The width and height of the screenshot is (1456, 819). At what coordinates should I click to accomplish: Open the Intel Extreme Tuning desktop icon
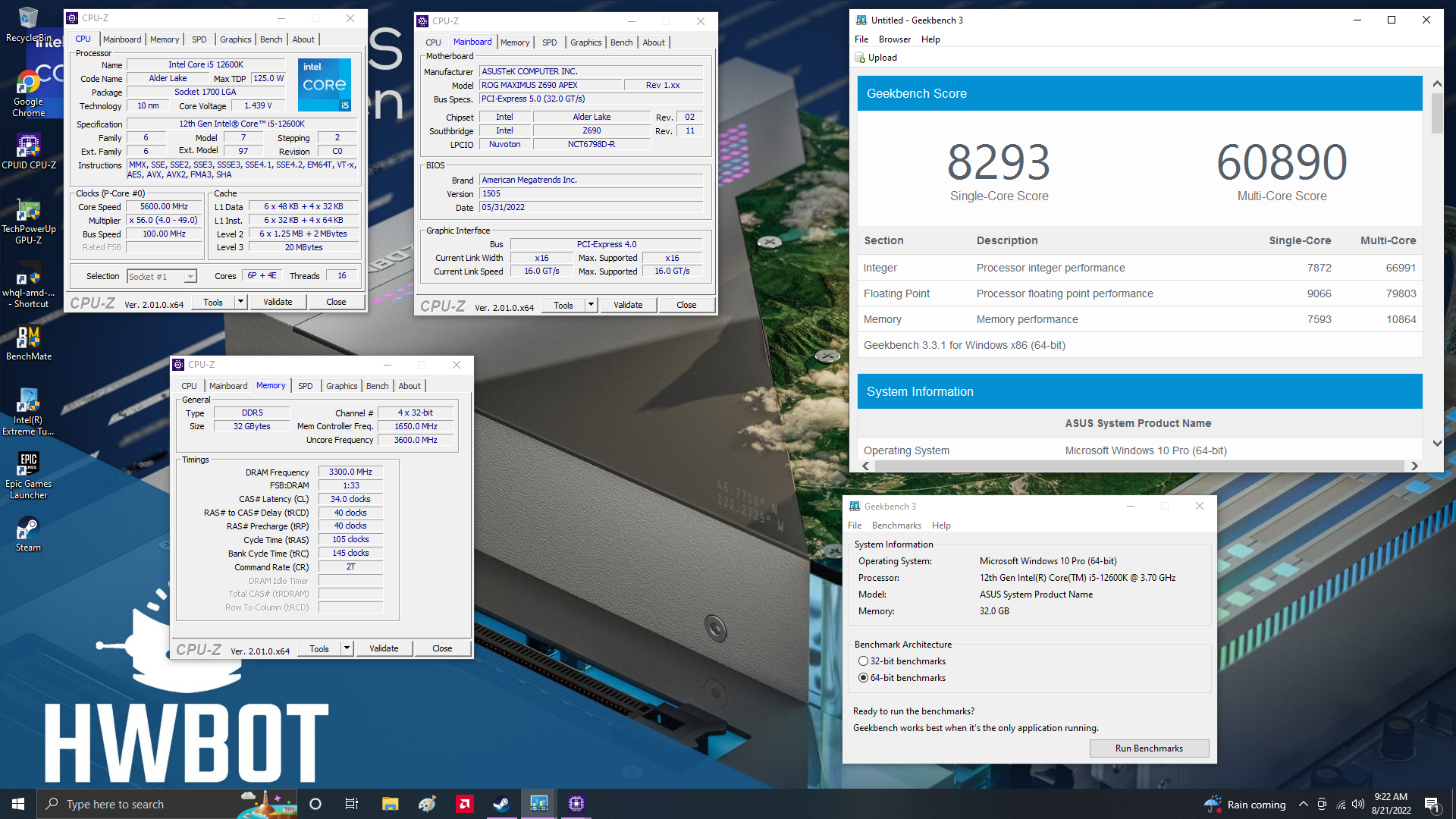(x=28, y=412)
